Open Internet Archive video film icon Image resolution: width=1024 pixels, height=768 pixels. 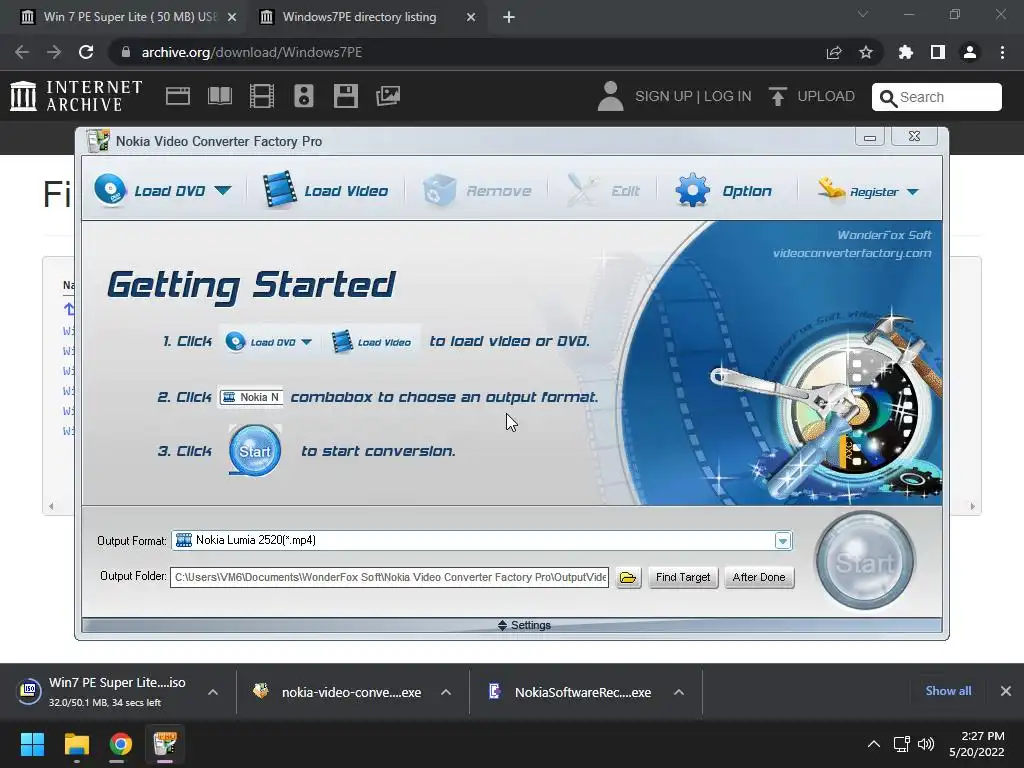click(262, 96)
